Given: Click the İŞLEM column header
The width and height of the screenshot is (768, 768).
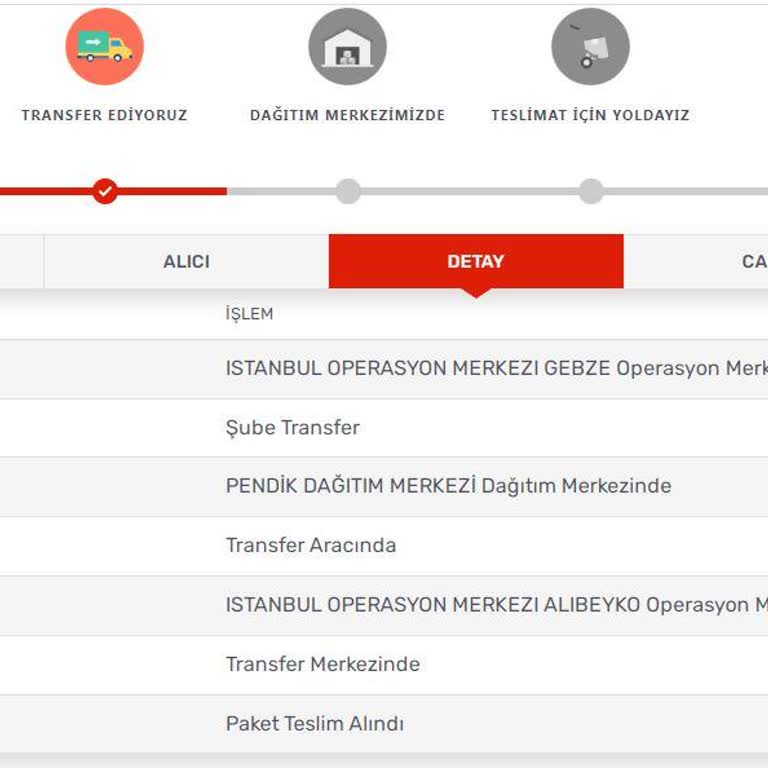Looking at the screenshot, I should (249, 313).
